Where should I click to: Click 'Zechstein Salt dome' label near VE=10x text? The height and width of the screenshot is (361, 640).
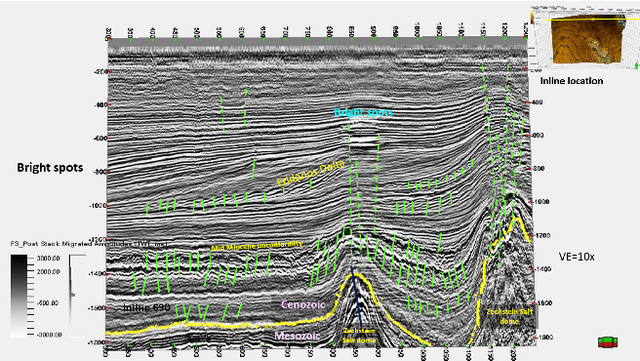pyautogui.click(x=509, y=316)
